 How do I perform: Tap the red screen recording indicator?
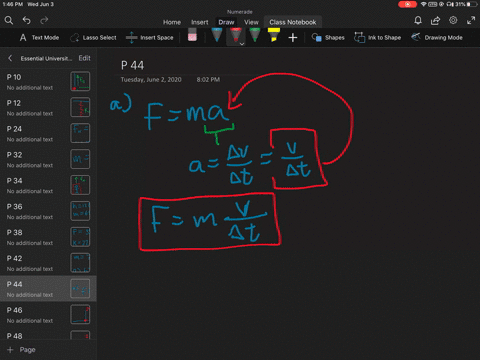coord(407,4)
